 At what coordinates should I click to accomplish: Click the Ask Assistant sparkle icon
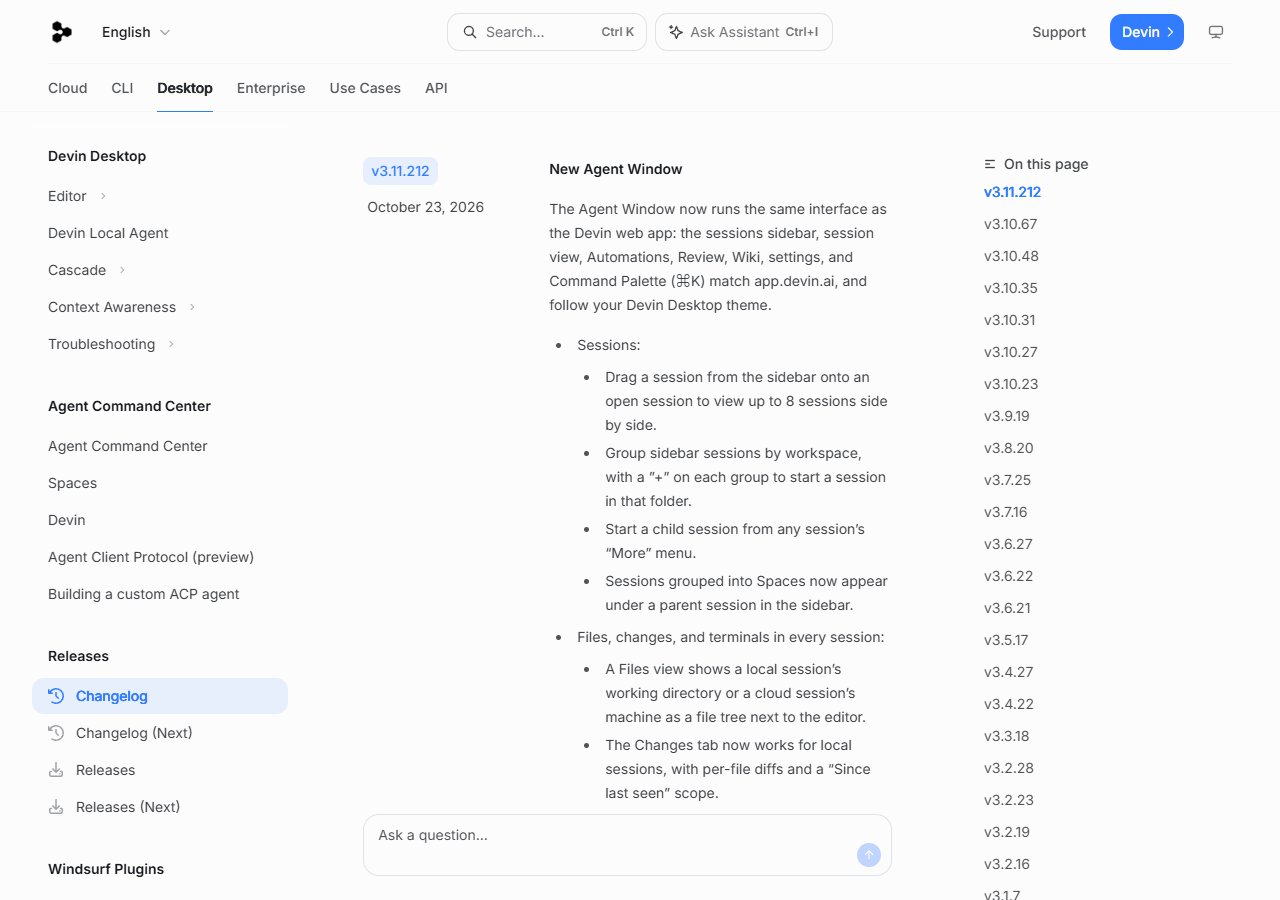[x=677, y=32]
